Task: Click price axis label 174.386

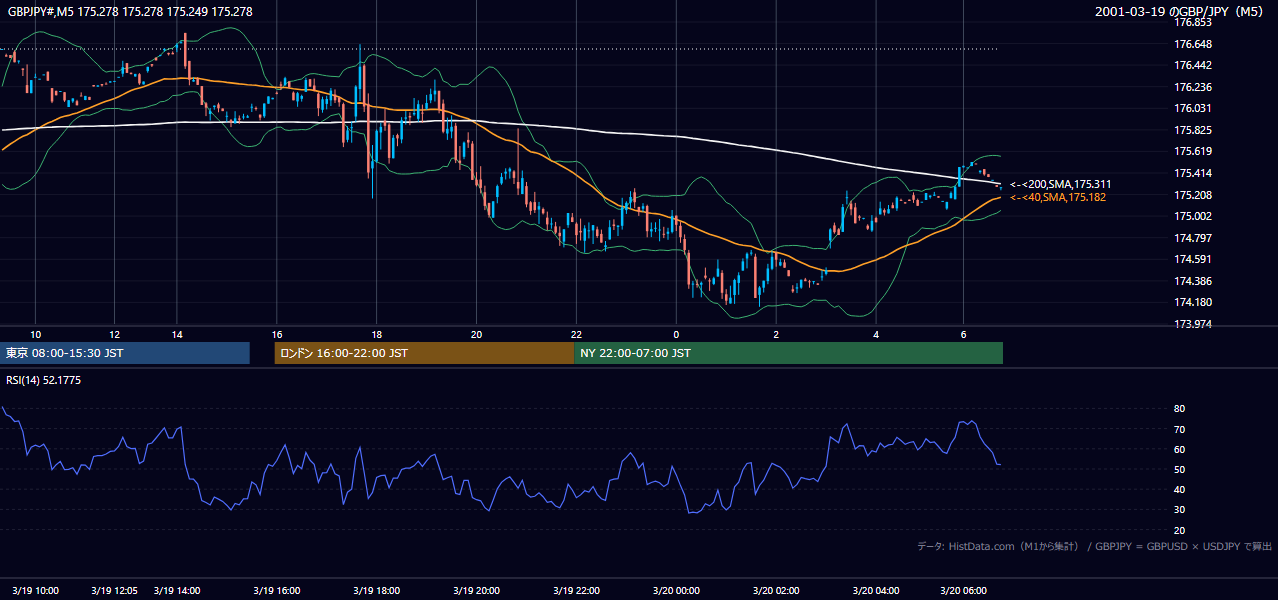Action: (1192, 281)
